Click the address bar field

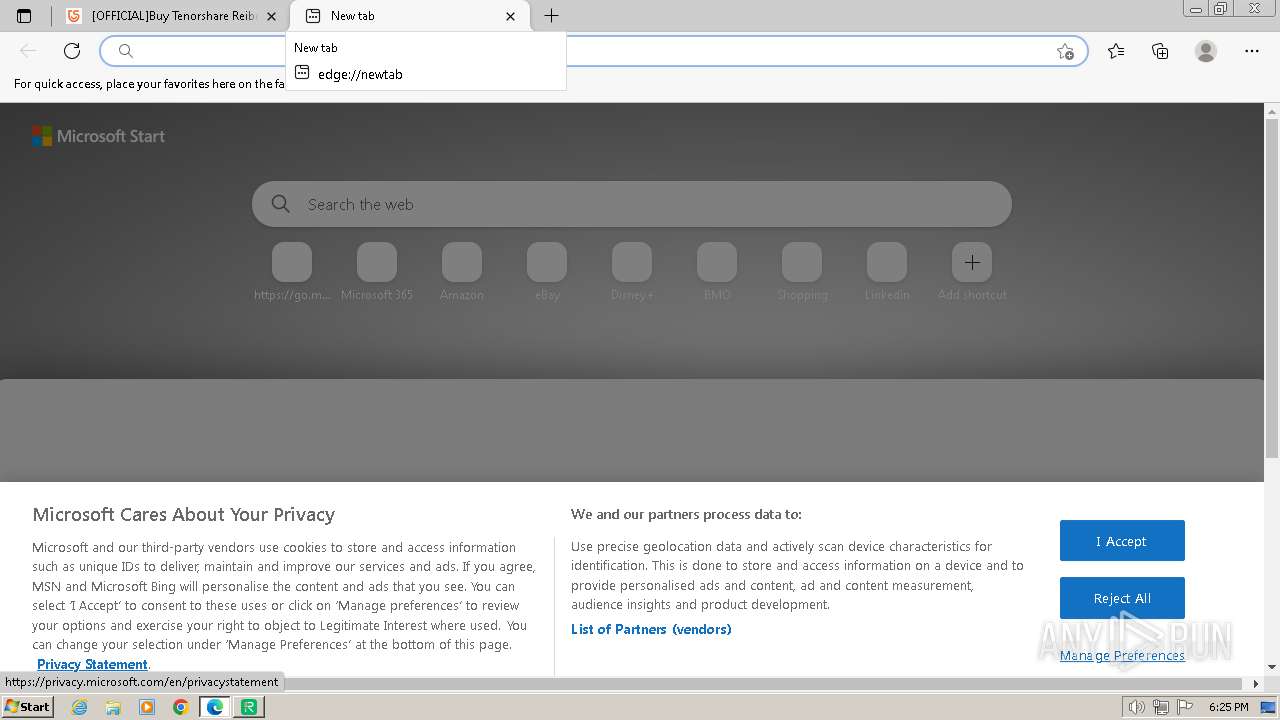(x=593, y=51)
